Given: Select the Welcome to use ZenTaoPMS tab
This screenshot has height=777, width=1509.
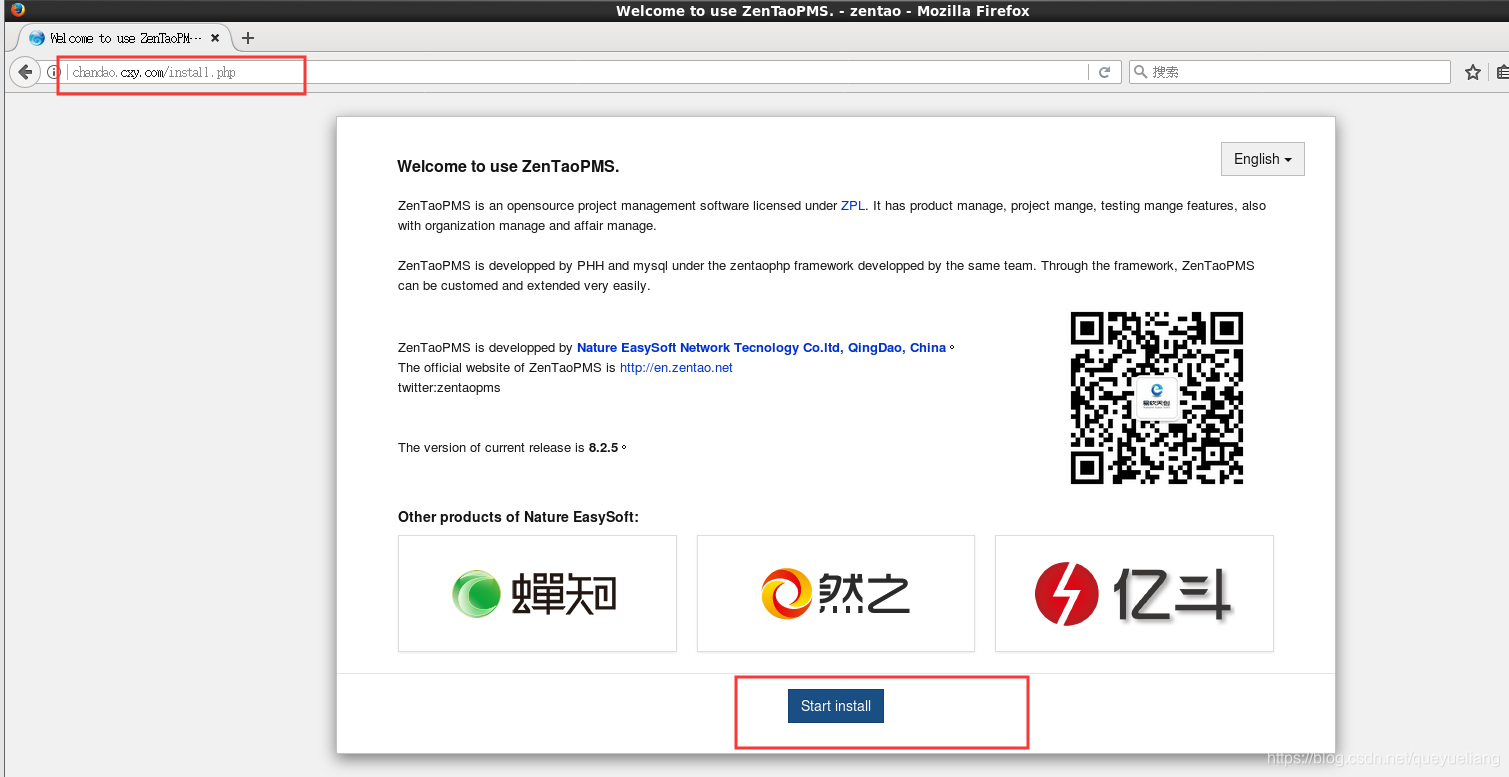Looking at the screenshot, I should 125,38.
